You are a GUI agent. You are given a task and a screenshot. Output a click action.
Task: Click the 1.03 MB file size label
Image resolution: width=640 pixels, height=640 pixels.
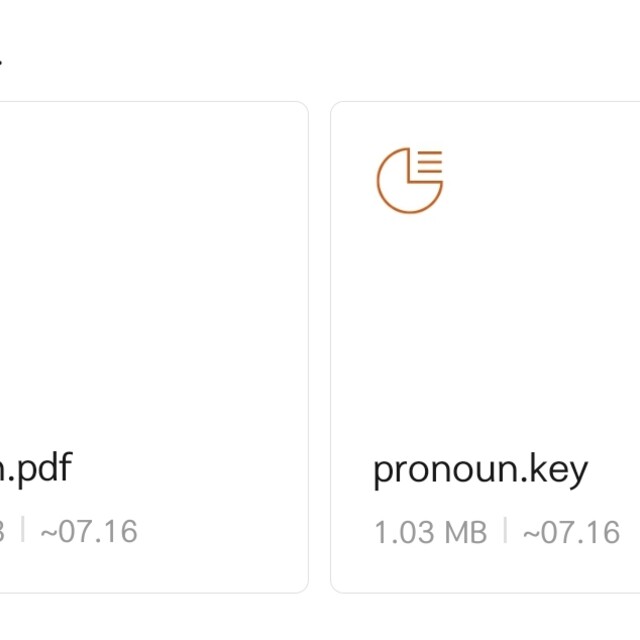[x=430, y=532]
